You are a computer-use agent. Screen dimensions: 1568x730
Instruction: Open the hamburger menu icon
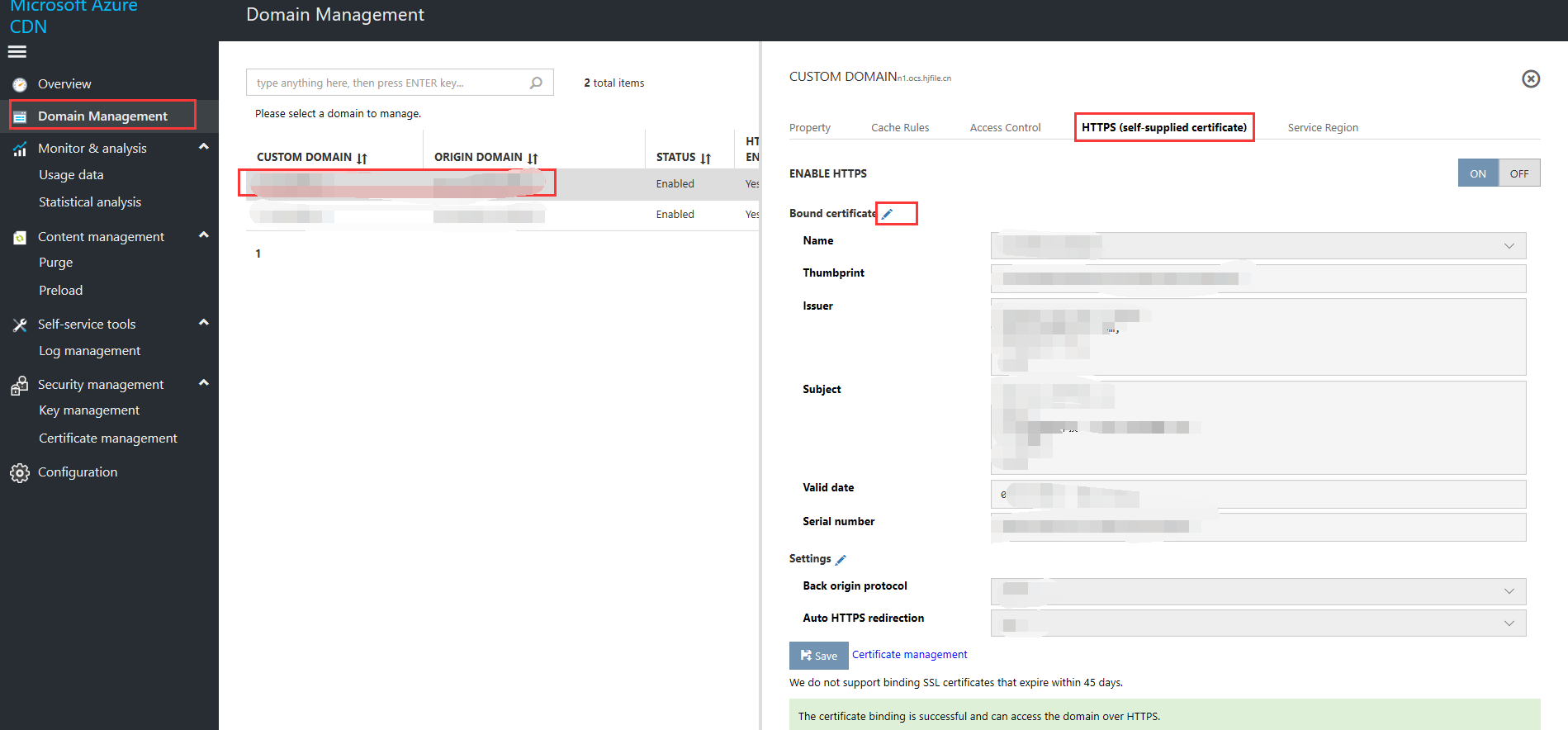[17, 52]
